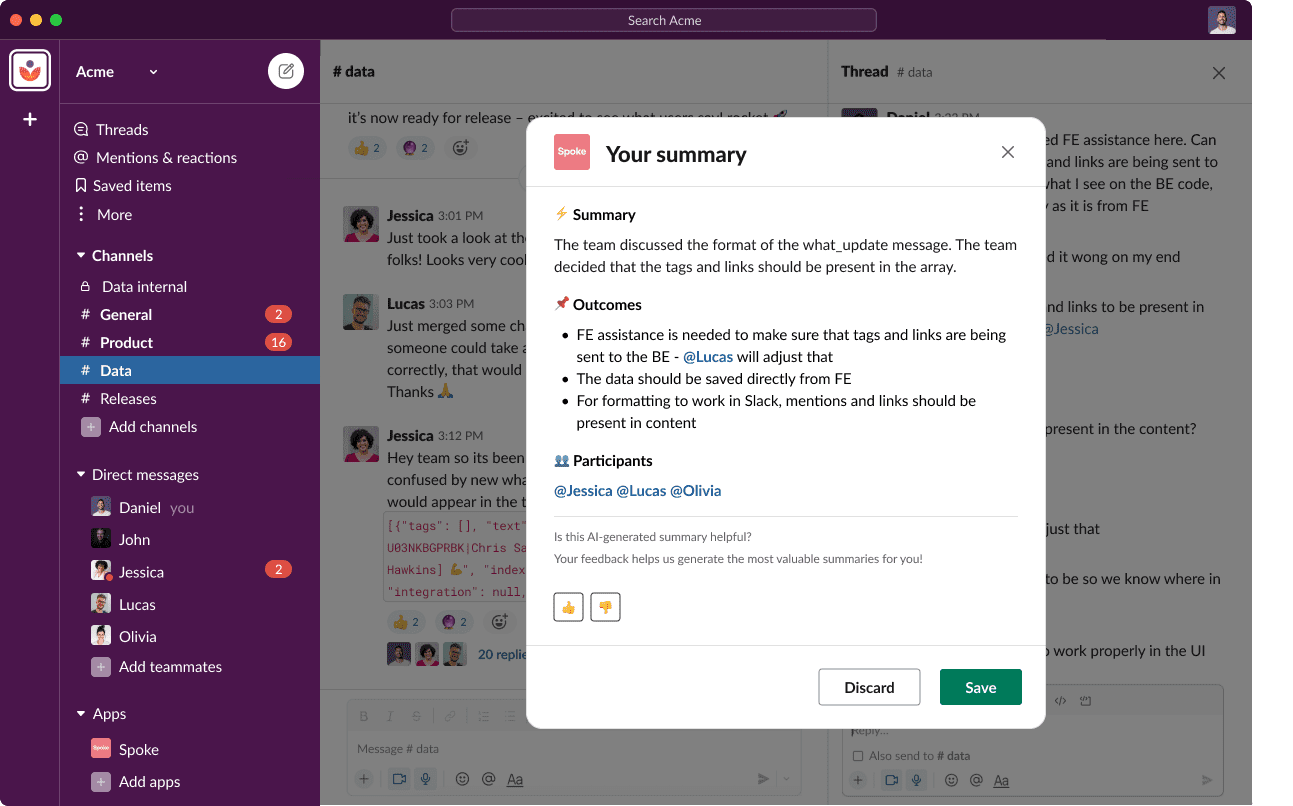The height and width of the screenshot is (806, 1293).
Task: Toggle italic in channel composer toolbar
Action: coord(390,716)
